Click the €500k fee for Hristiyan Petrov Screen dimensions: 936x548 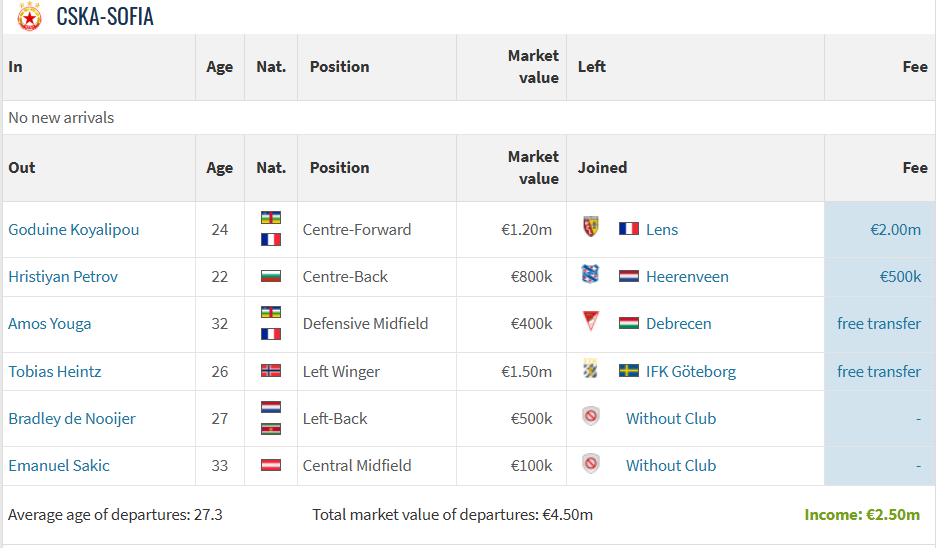coord(900,276)
